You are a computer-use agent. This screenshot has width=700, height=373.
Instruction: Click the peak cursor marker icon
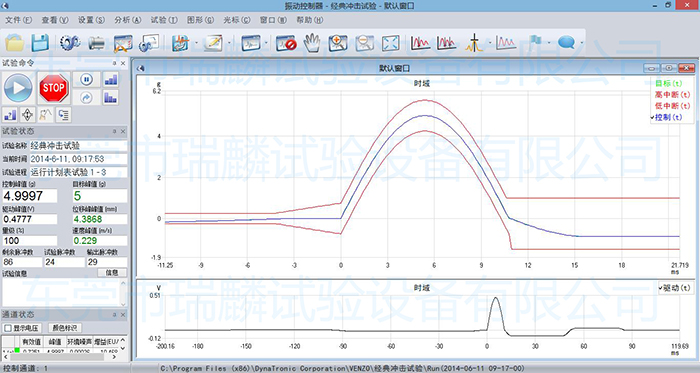click(474, 43)
